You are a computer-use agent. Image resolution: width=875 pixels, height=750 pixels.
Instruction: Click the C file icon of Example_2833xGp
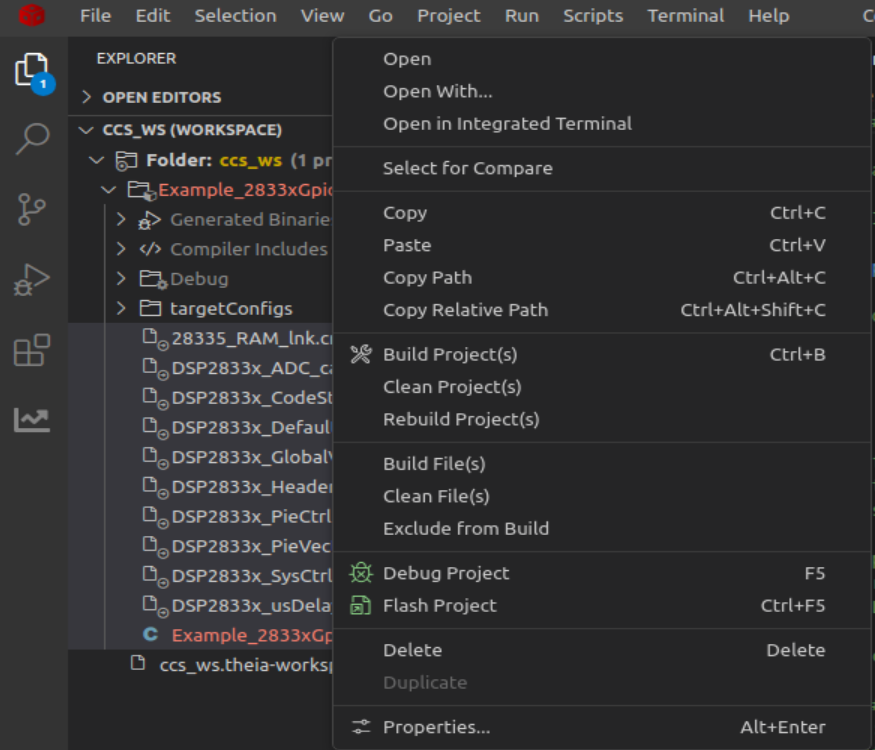151,634
